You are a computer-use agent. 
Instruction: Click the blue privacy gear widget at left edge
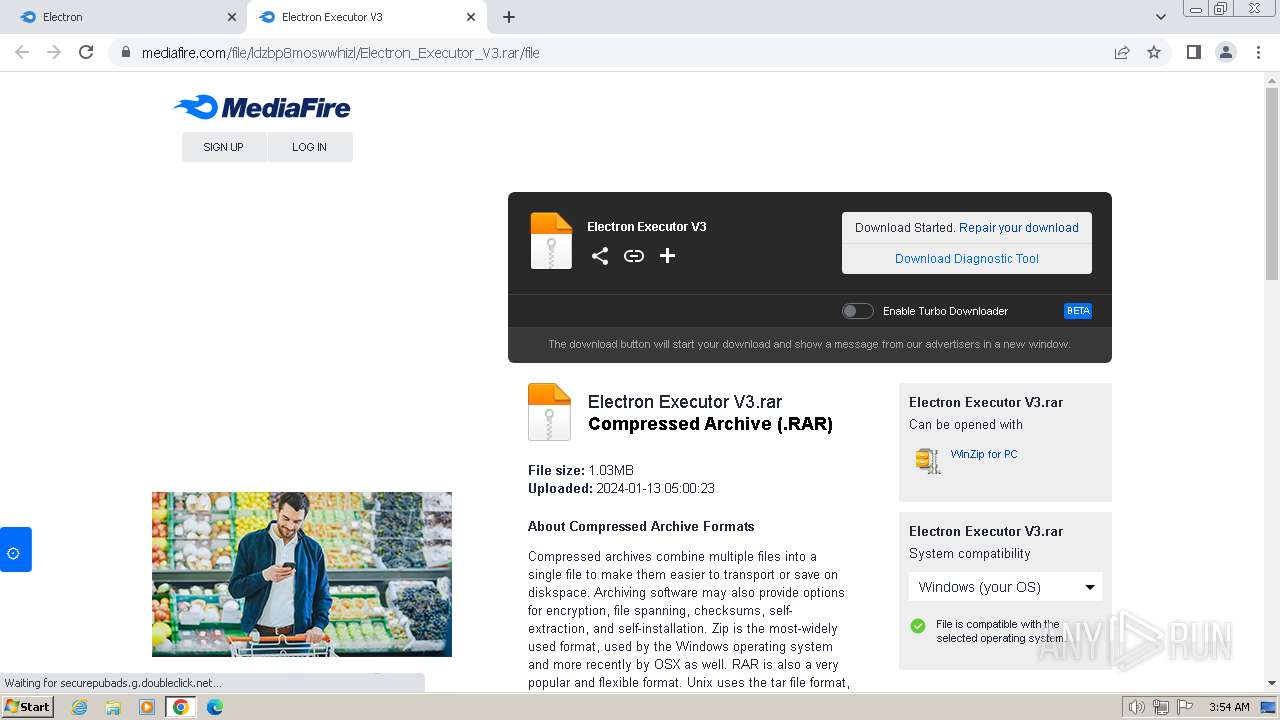[15, 550]
